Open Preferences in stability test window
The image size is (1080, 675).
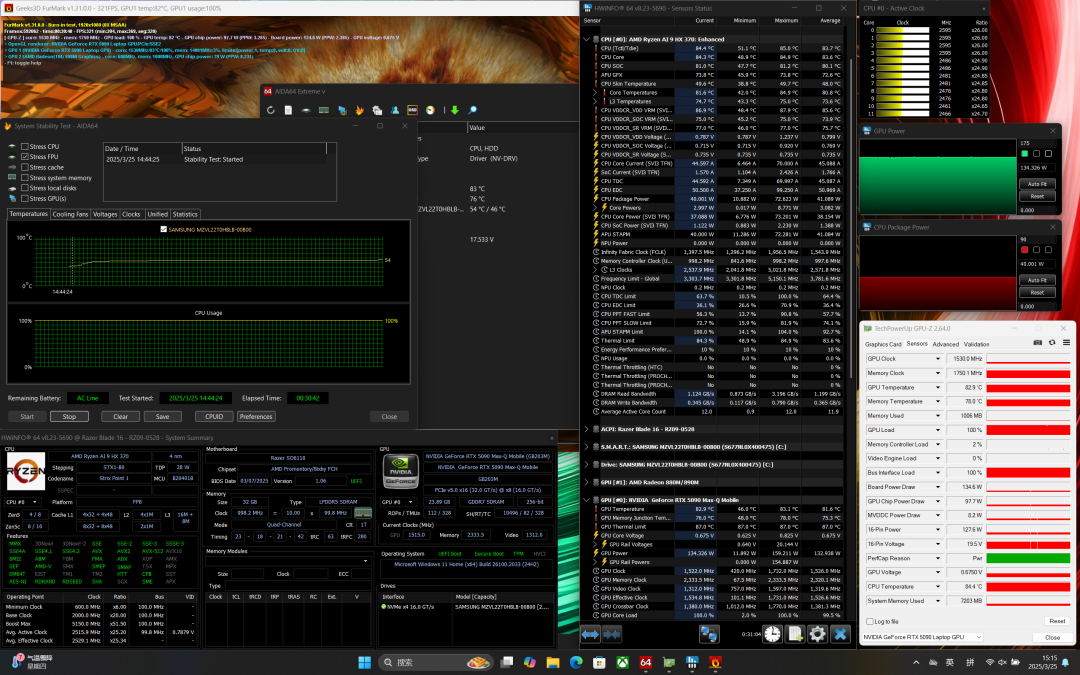click(256, 417)
